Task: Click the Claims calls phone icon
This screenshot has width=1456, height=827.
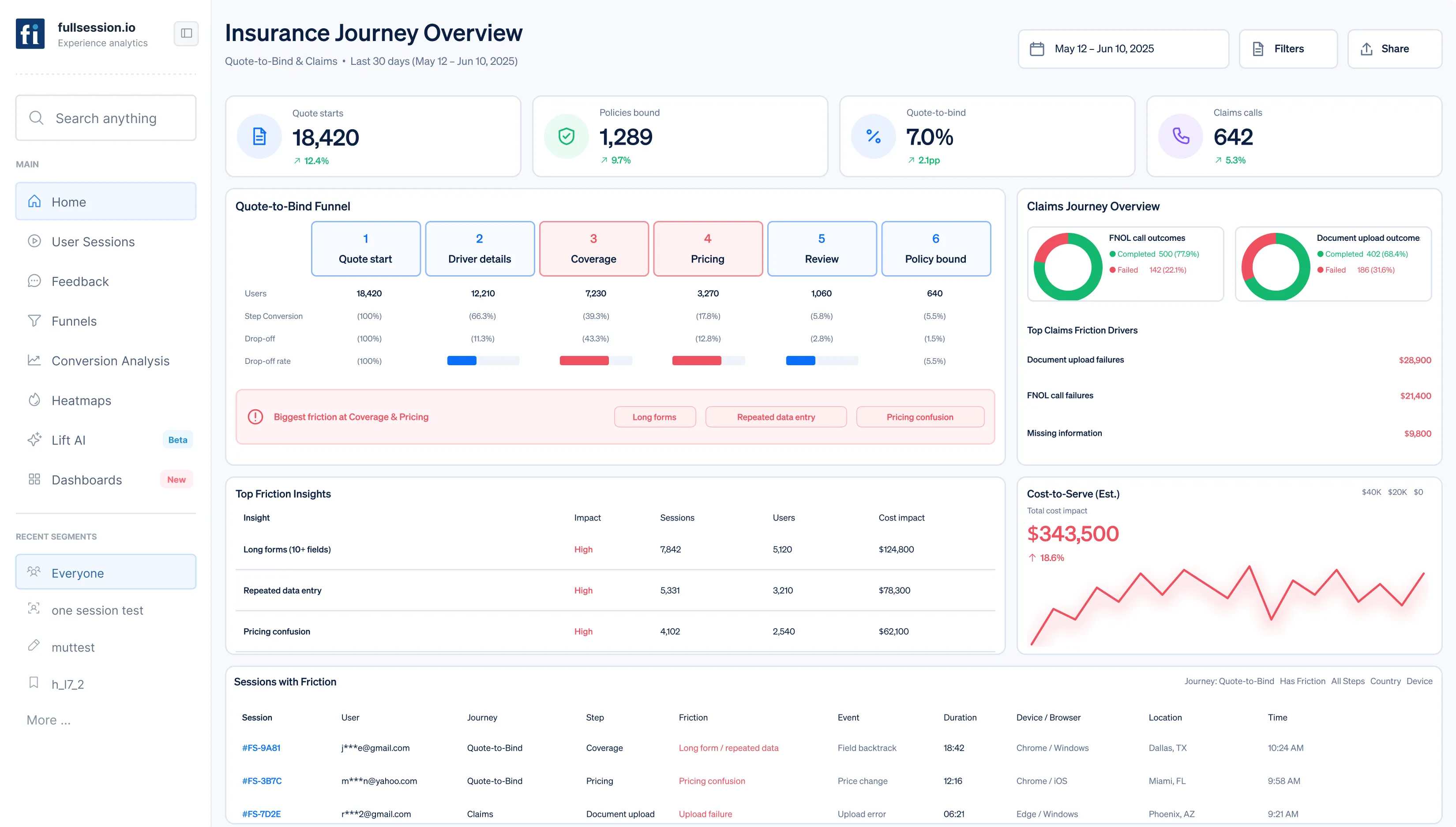Action: (x=1181, y=136)
